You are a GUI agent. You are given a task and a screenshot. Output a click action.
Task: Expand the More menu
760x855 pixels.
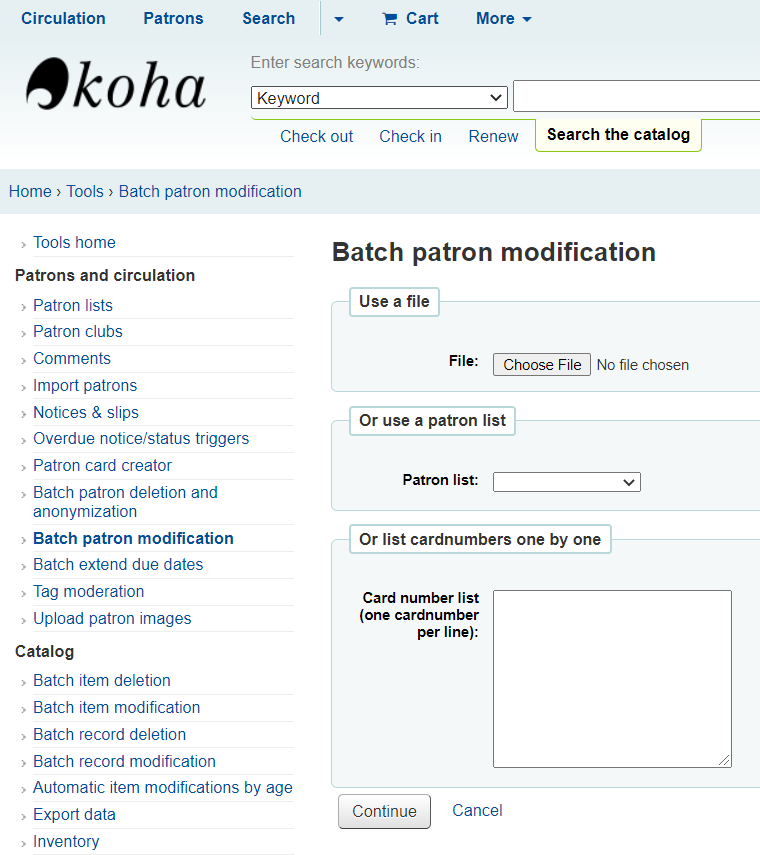[503, 19]
